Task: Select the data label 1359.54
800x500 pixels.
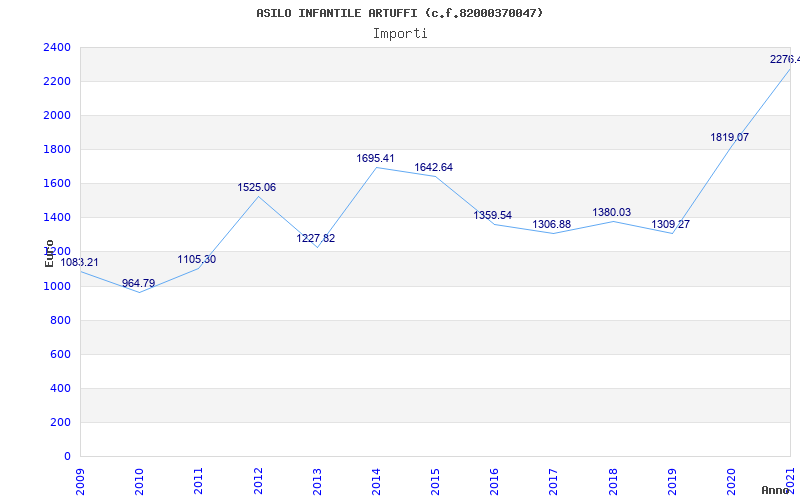Action: pyautogui.click(x=492, y=216)
